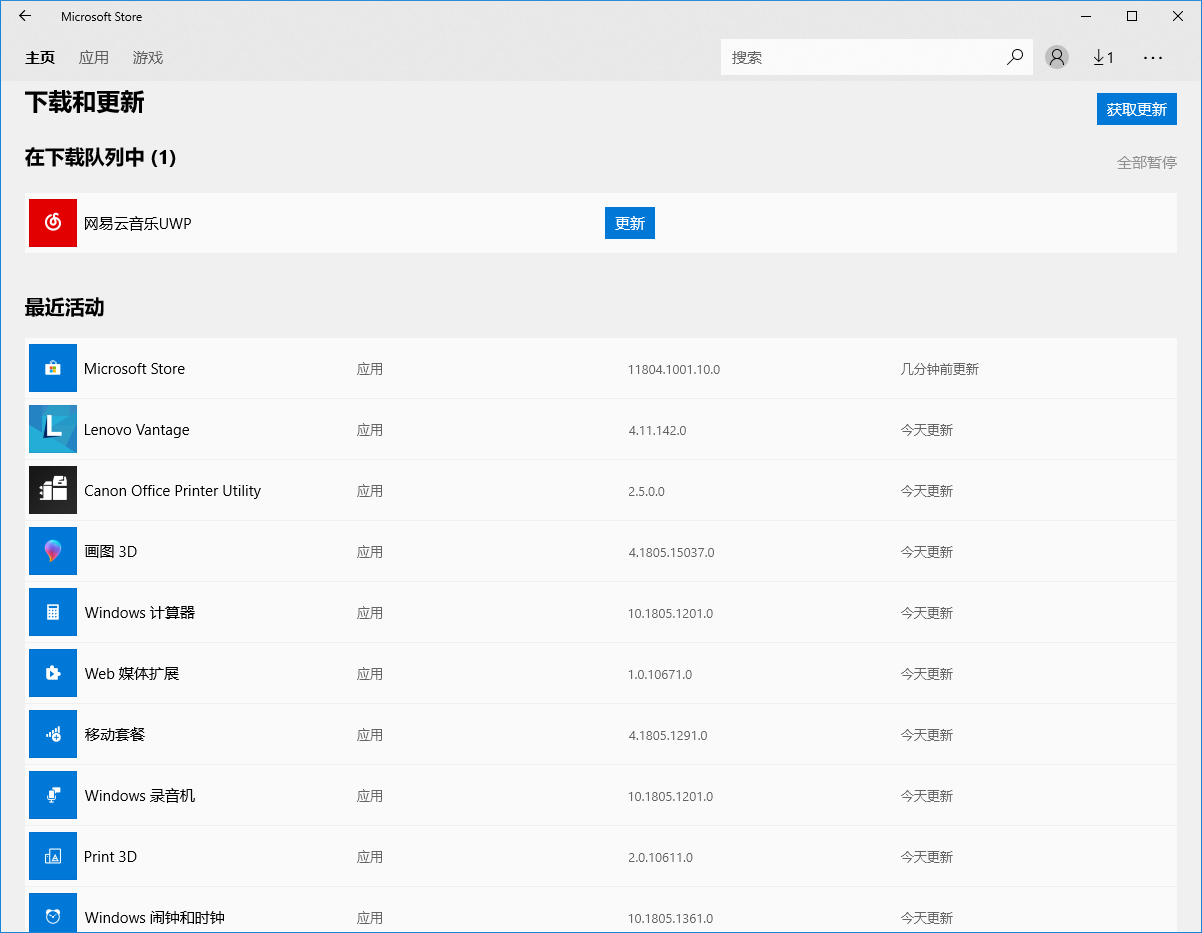Viewport: 1202px width, 933px height.
Task: Click version number 11804.1001.10.0
Action: [674, 370]
